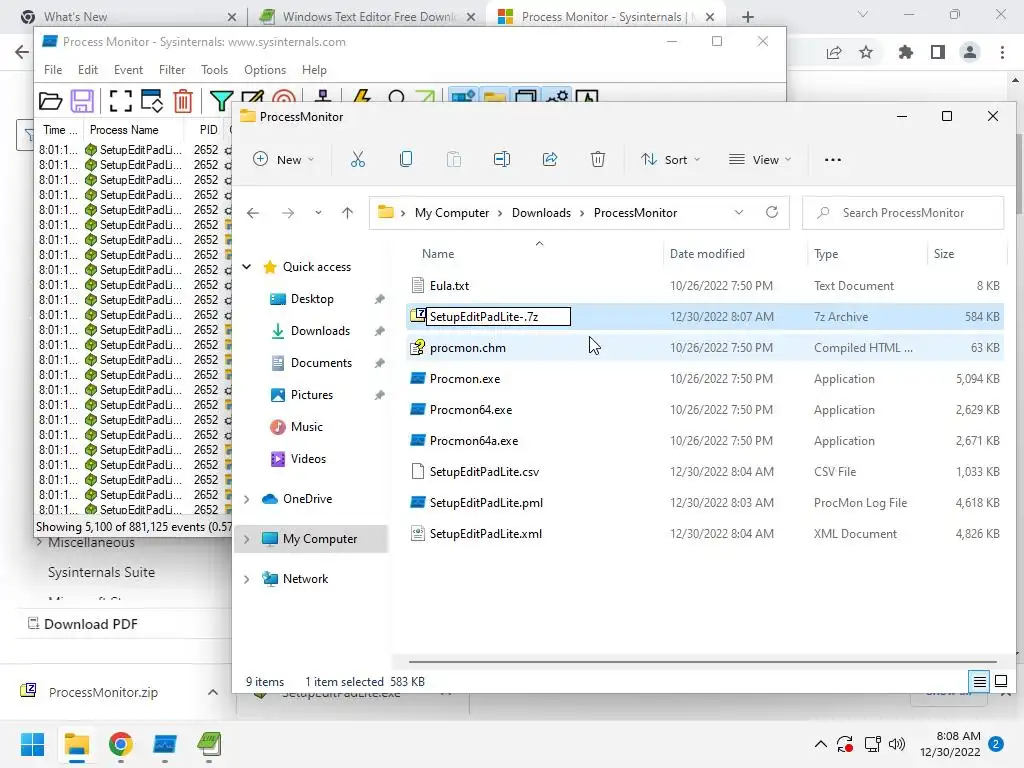The height and width of the screenshot is (768, 1024).
Task: Click the Delete icon in Explorer toolbar
Action: pyautogui.click(x=598, y=159)
